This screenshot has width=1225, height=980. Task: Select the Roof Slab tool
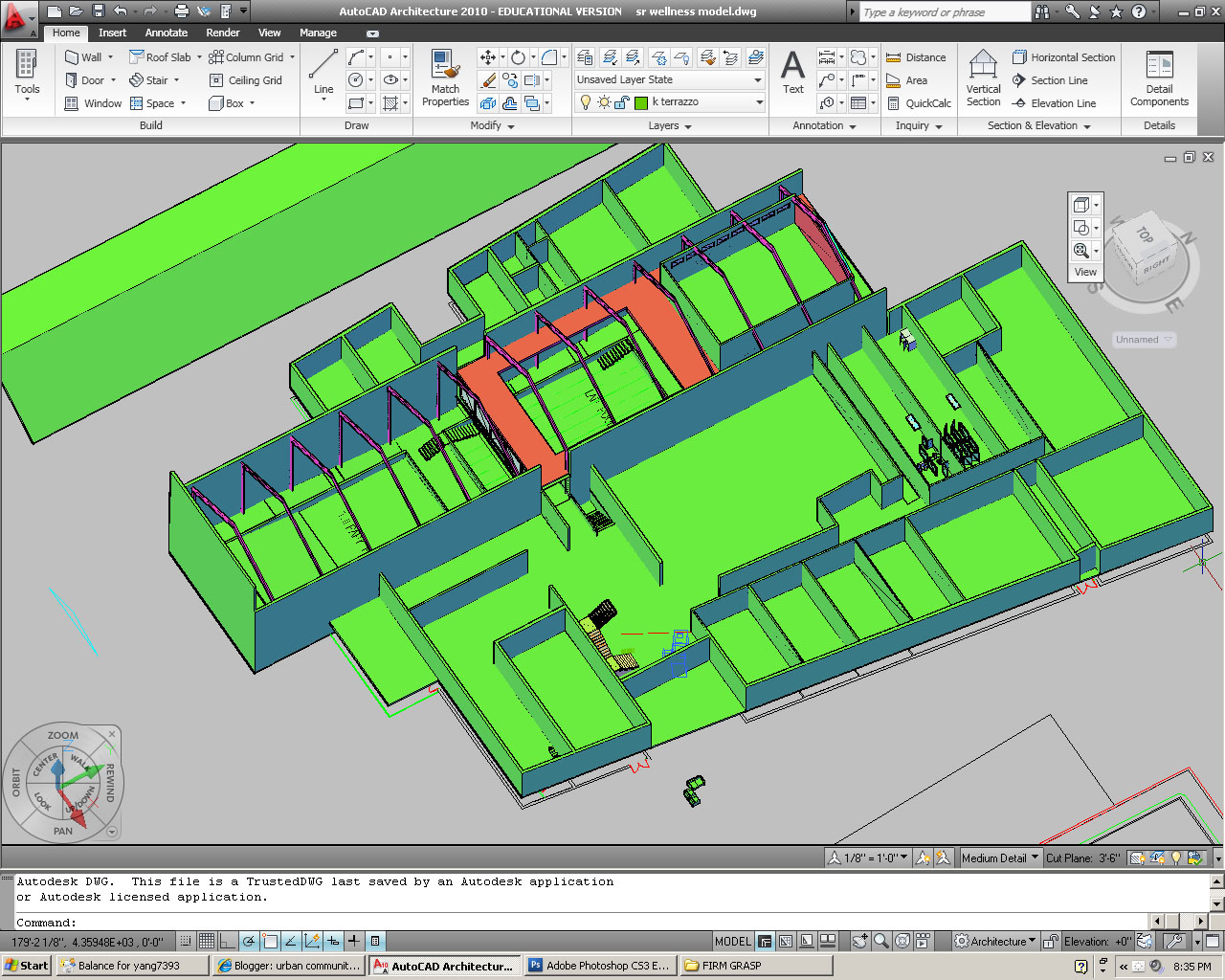pyautogui.click(x=160, y=57)
